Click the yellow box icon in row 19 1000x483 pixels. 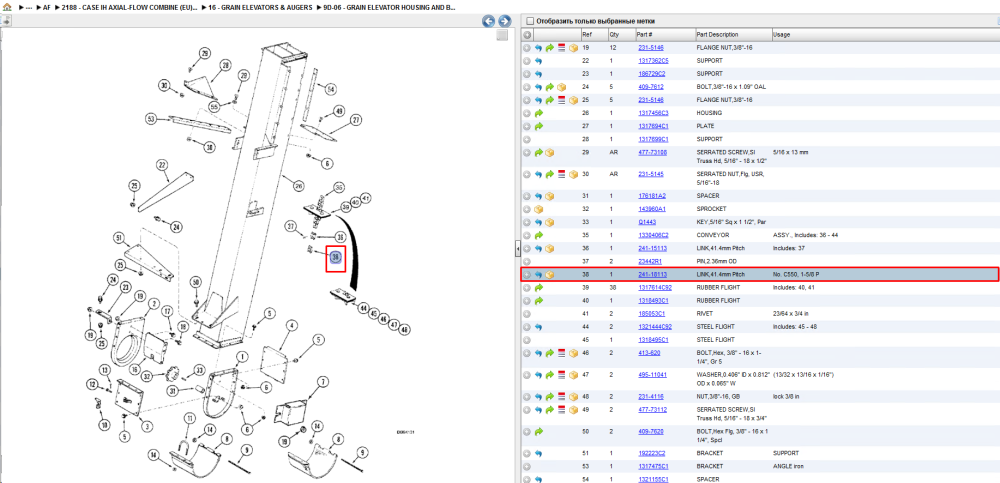pos(573,48)
